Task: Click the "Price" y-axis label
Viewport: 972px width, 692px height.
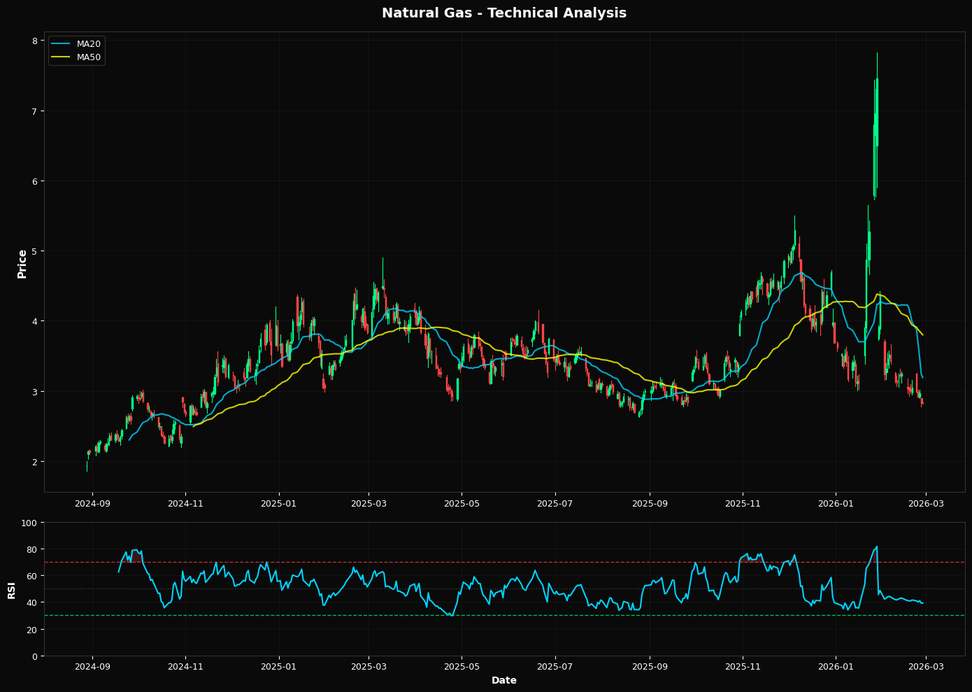Action: tap(22, 263)
